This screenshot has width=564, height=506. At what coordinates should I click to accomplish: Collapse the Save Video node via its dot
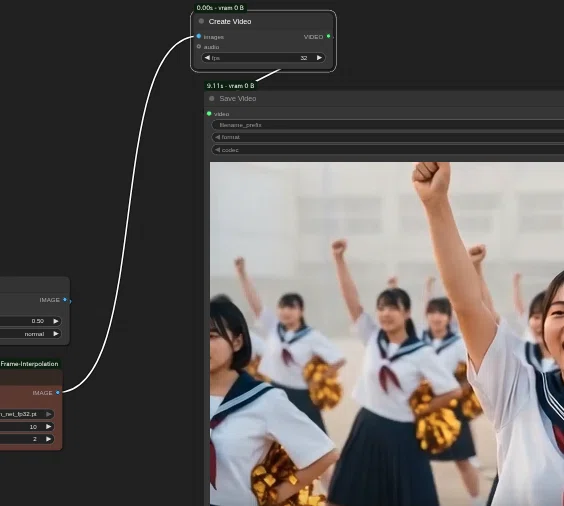(x=212, y=99)
